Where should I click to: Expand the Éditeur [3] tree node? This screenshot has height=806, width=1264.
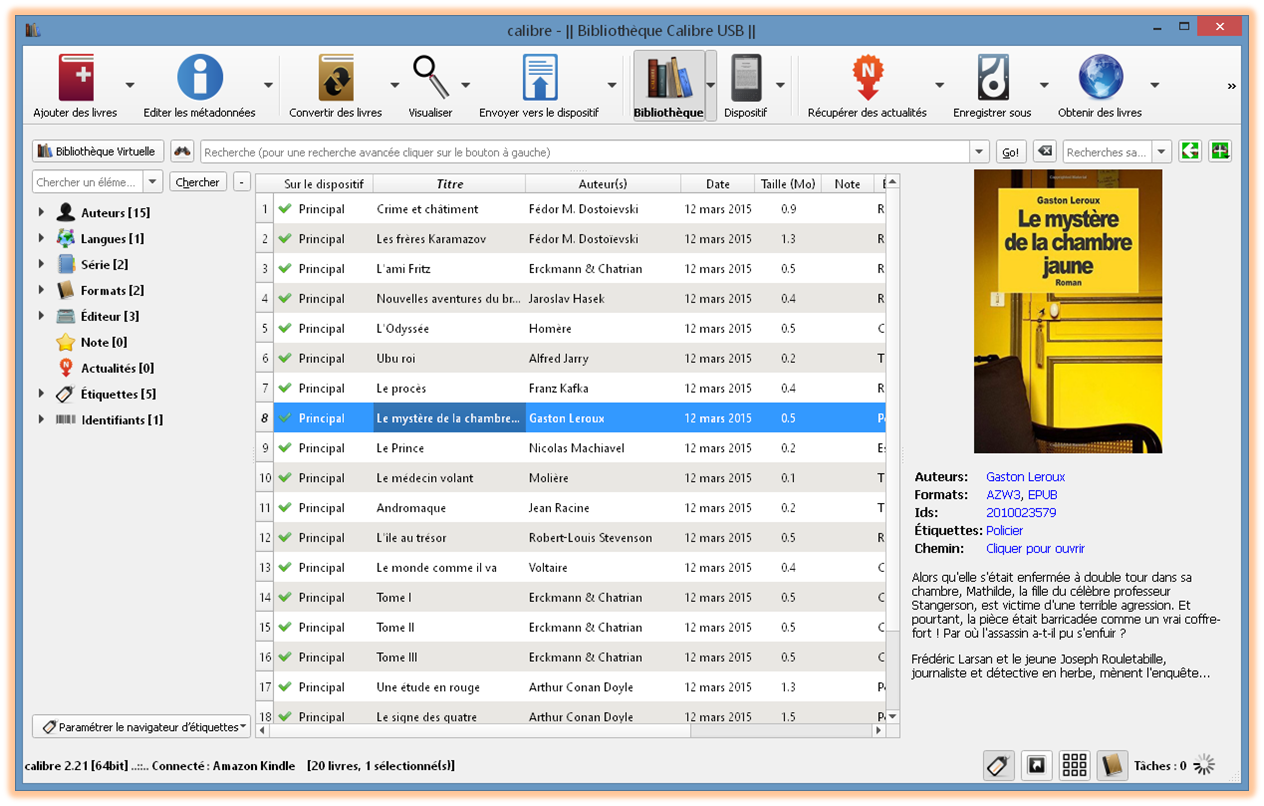tap(41, 316)
